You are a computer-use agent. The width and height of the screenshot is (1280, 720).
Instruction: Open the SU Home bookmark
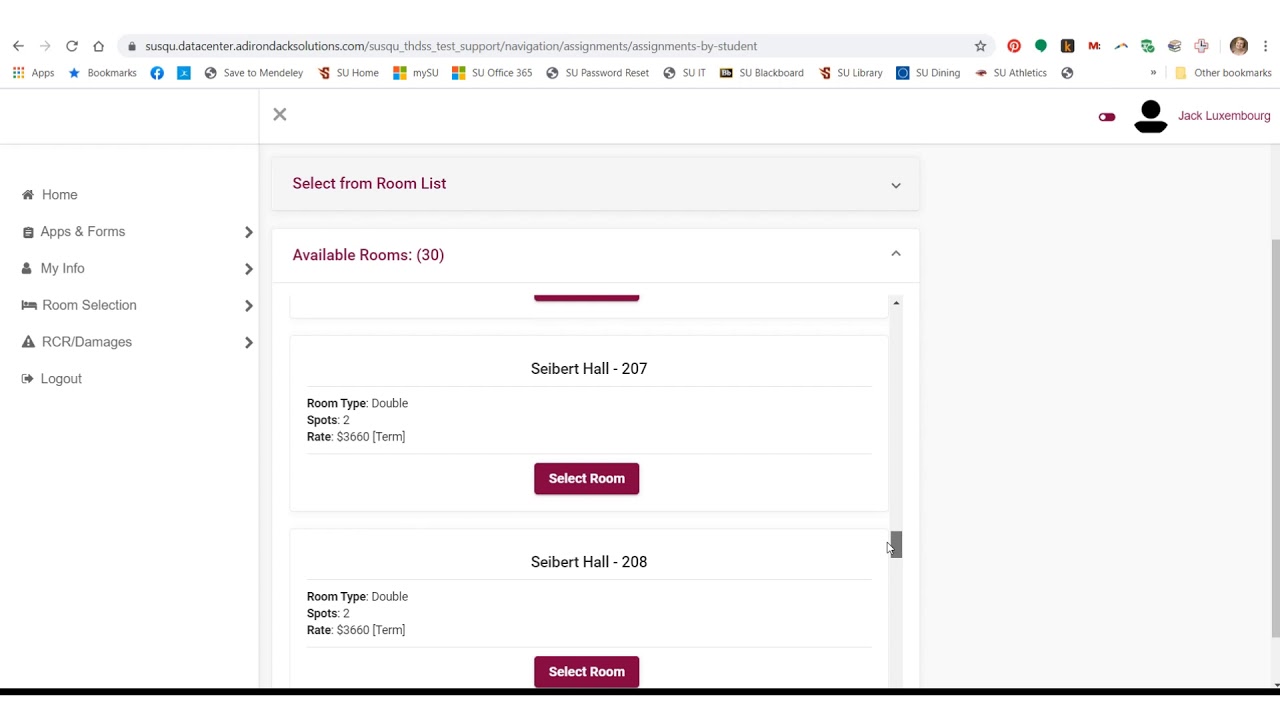348,73
